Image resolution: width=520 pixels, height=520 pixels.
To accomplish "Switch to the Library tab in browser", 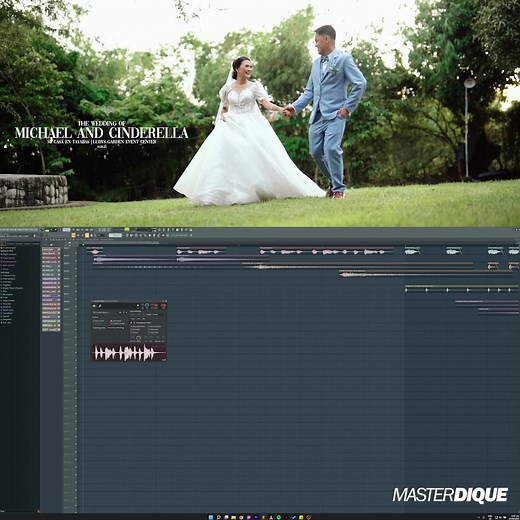I will (27, 243).
